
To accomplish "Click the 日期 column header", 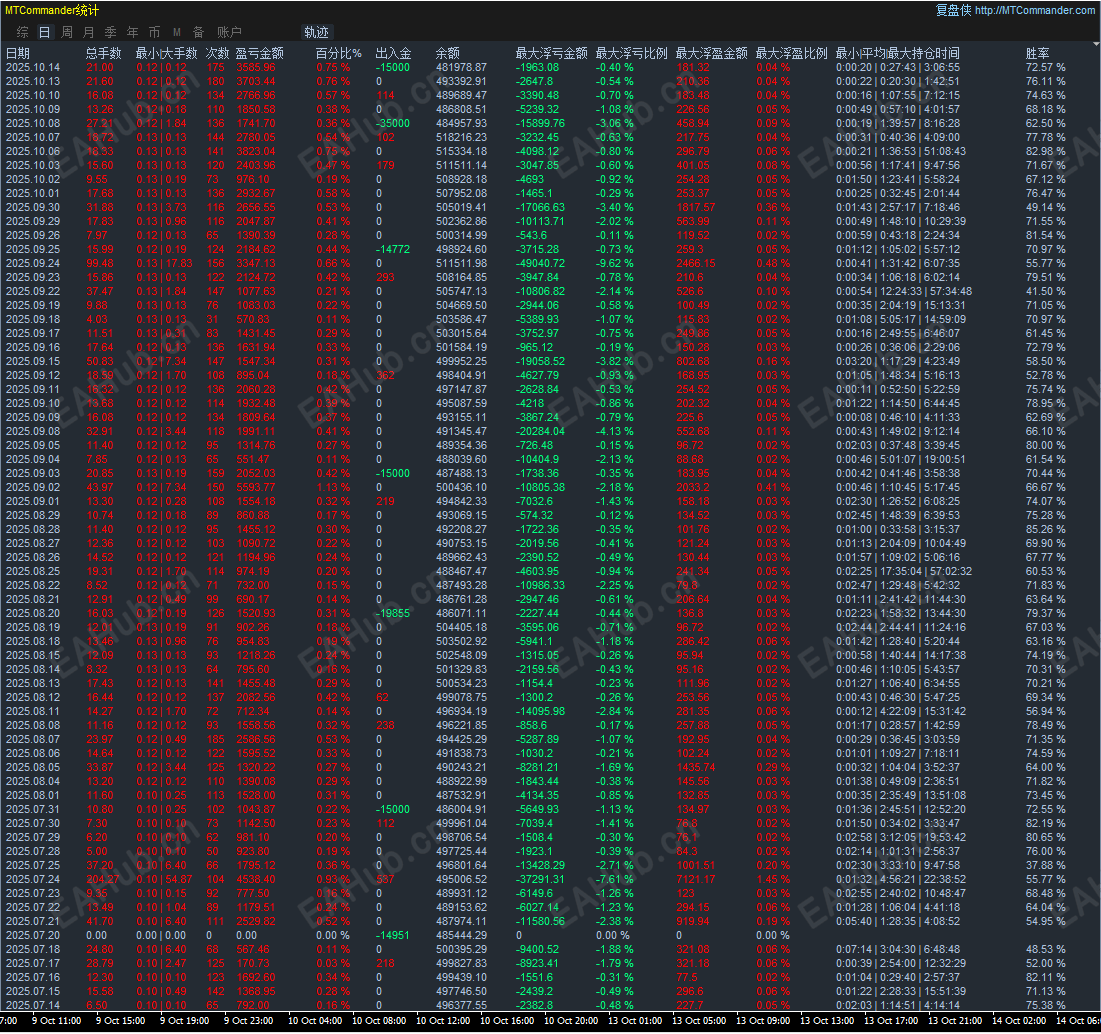I will pos(18,53).
